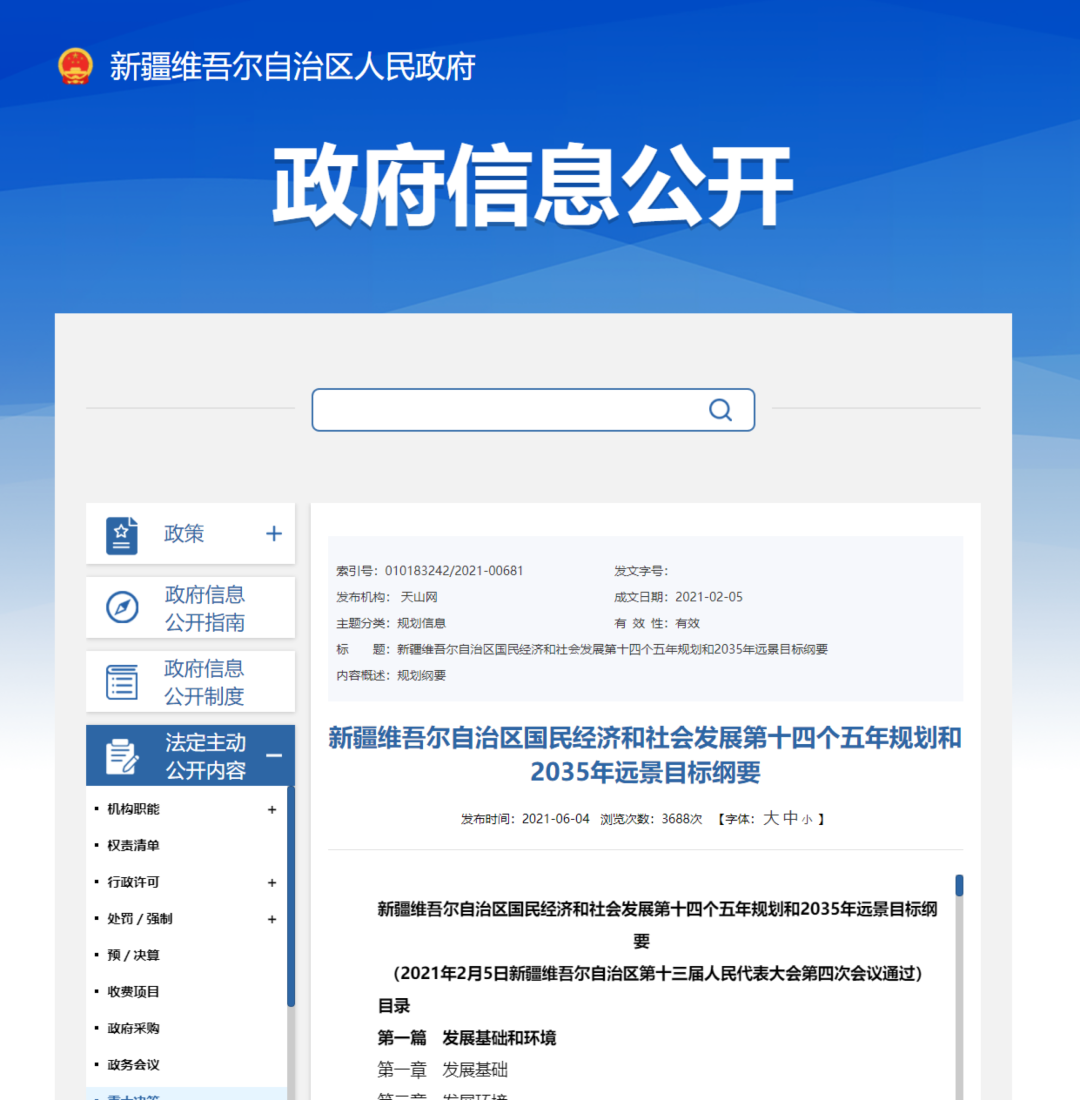Expand the 机构职能 submenu
Viewport: 1080px width, 1100px height.
click(272, 810)
